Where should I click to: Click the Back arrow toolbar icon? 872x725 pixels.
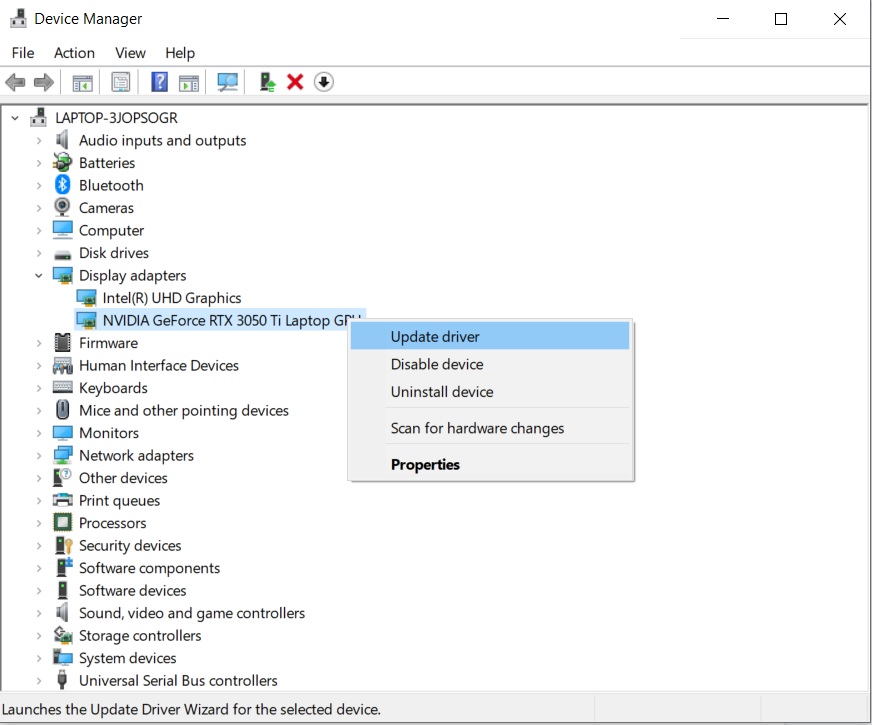[16, 82]
